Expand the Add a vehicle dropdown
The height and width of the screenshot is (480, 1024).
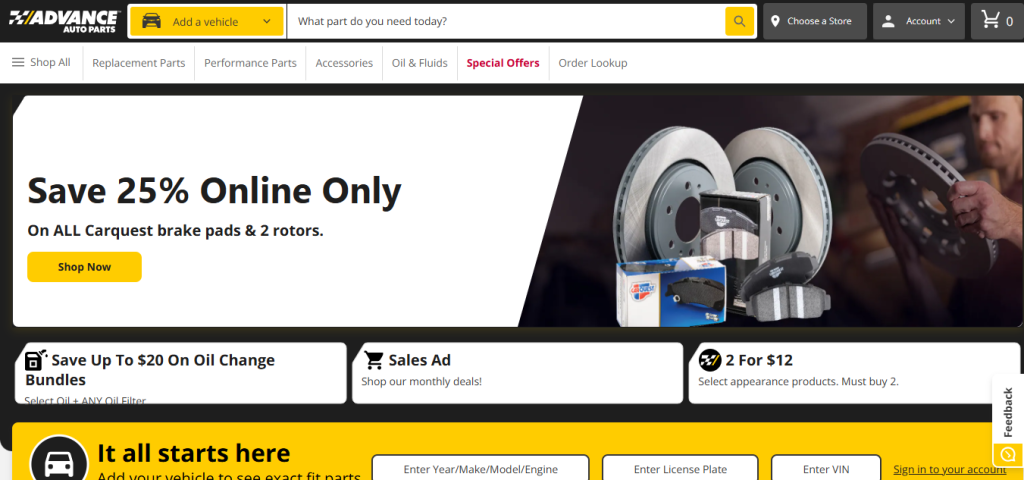point(206,22)
